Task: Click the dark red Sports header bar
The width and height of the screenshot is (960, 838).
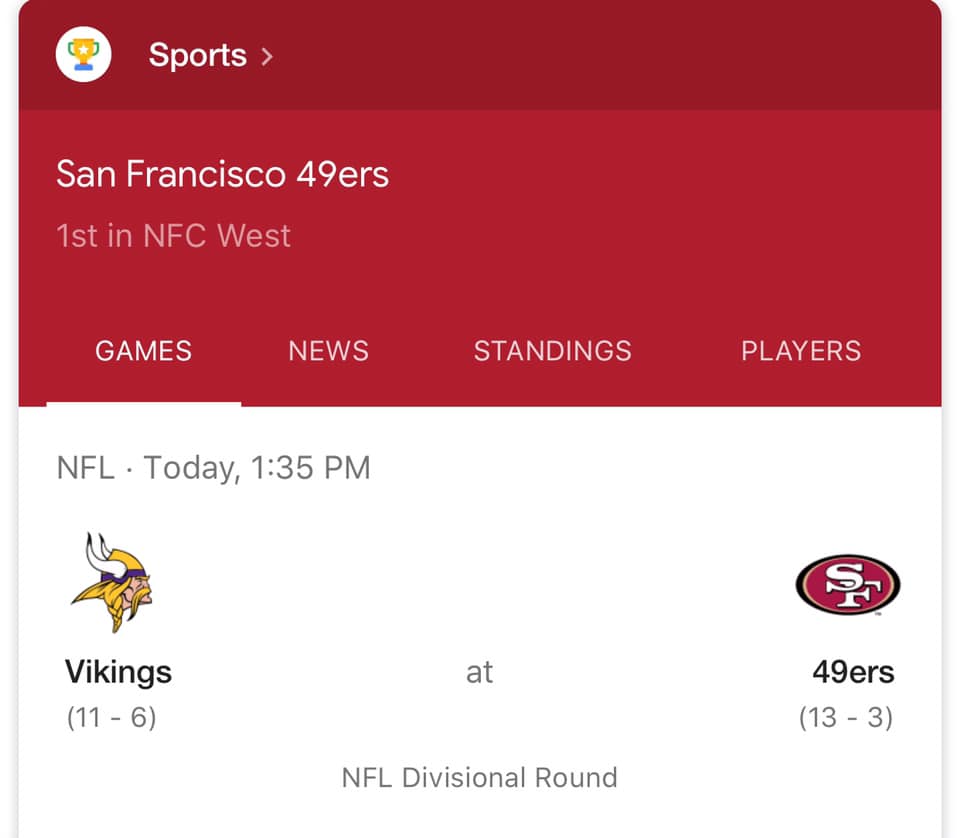Action: click(600, 55)
